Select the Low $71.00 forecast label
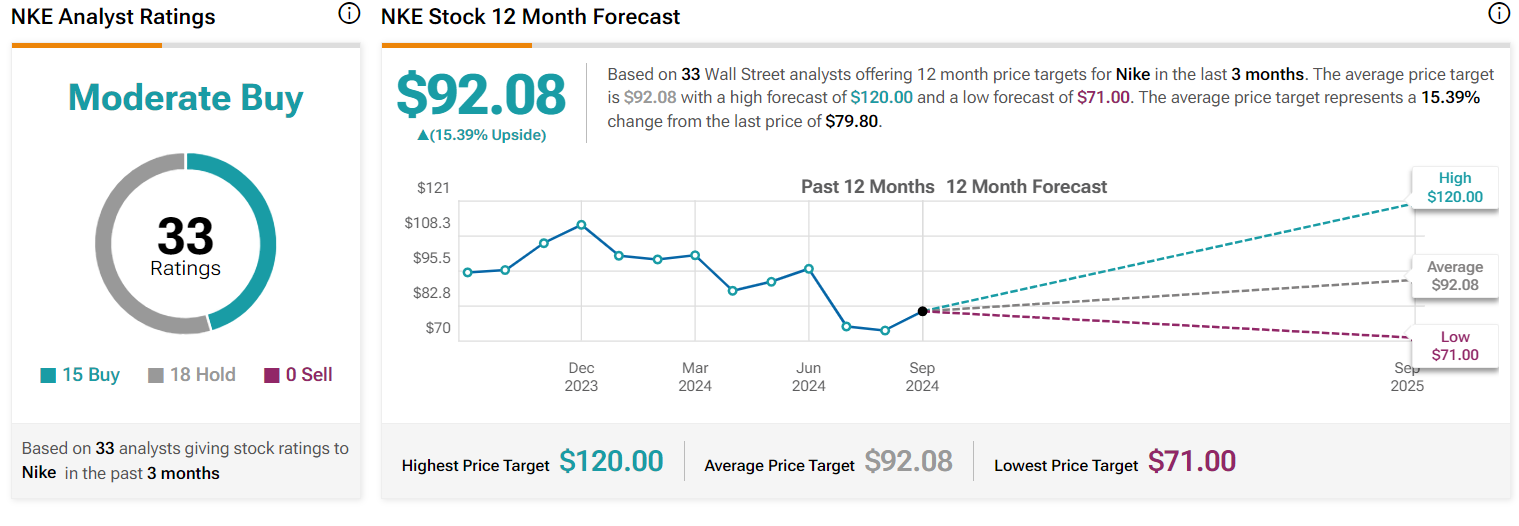The width and height of the screenshot is (1519, 526). click(x=1454, y=346)
